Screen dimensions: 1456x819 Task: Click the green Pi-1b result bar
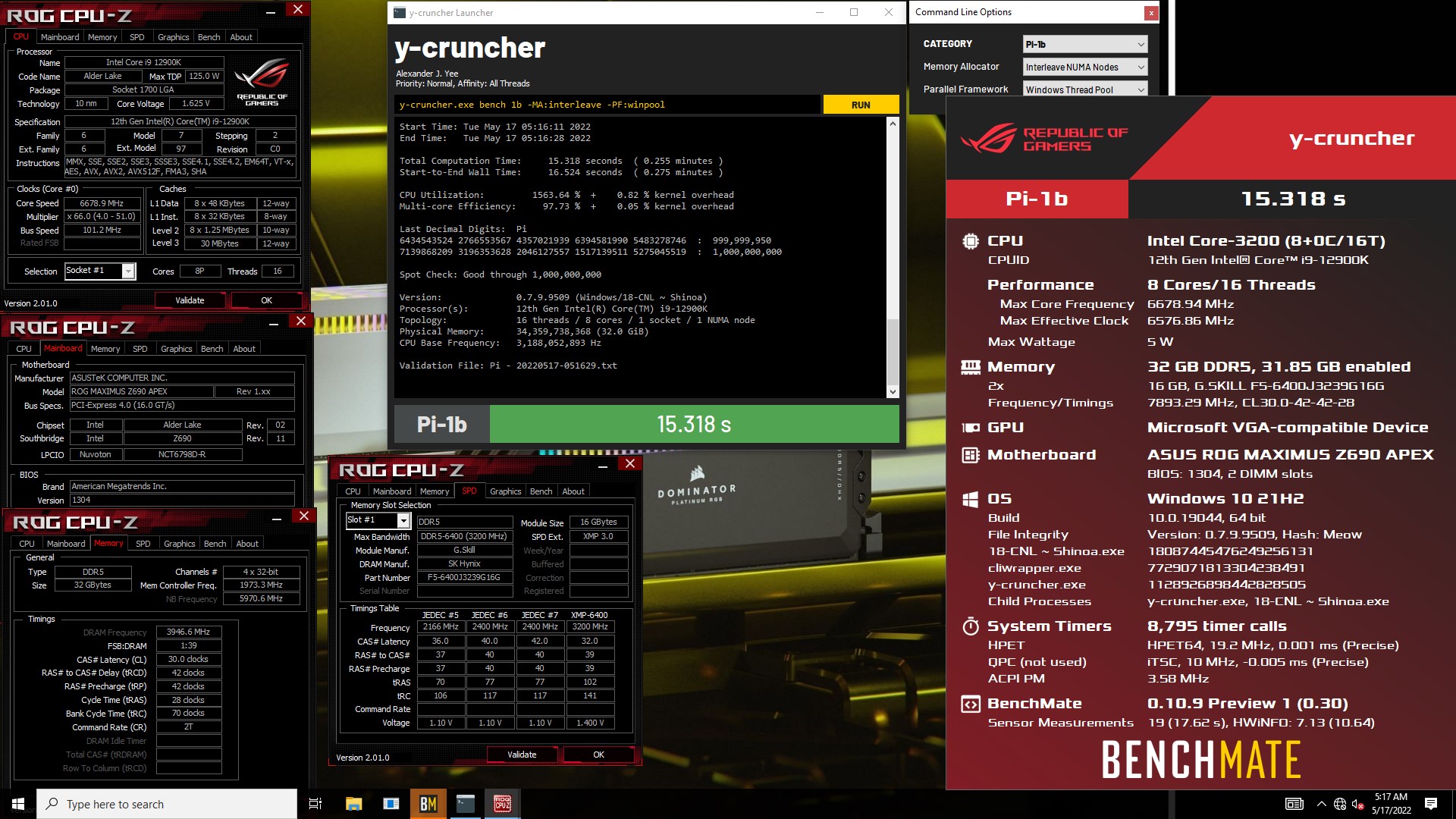click(x=694, y=425)
